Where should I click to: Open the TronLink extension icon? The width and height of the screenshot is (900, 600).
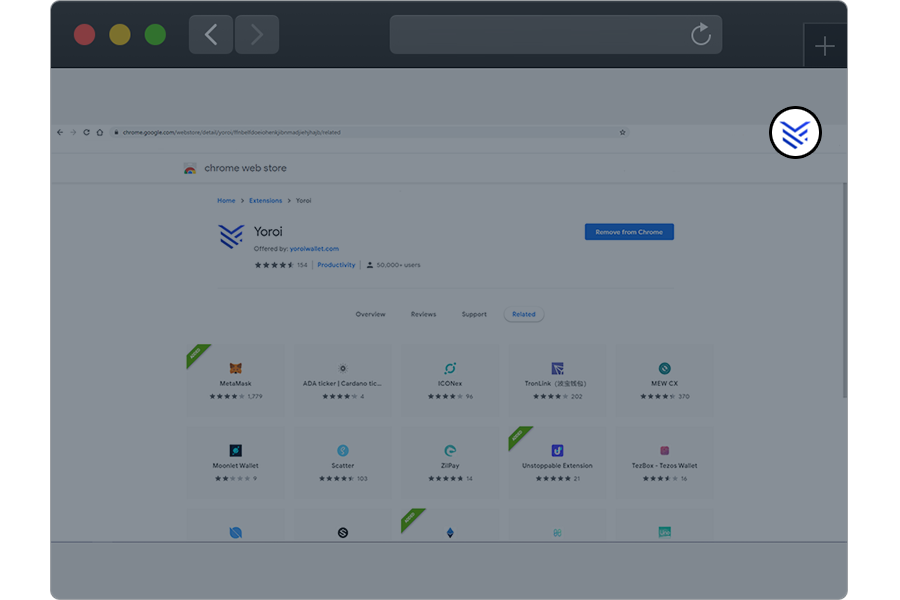click(557, 368)
